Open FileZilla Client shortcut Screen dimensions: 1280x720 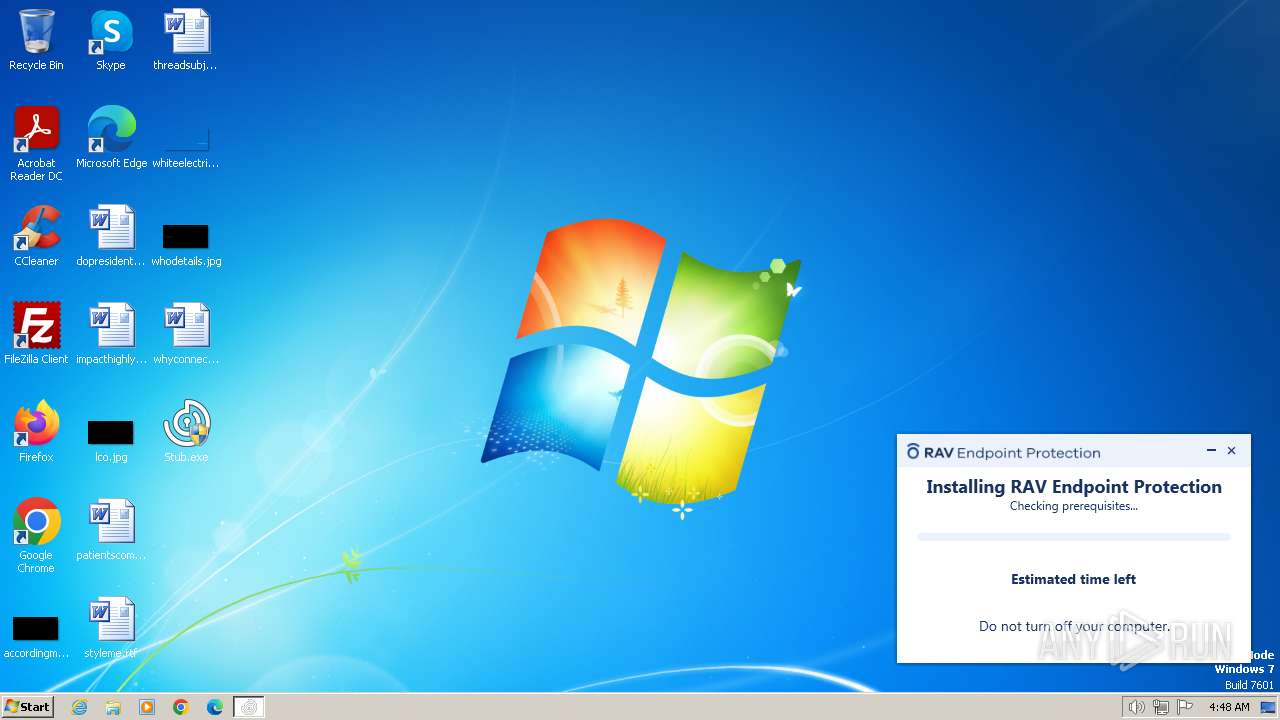point(36,334)
